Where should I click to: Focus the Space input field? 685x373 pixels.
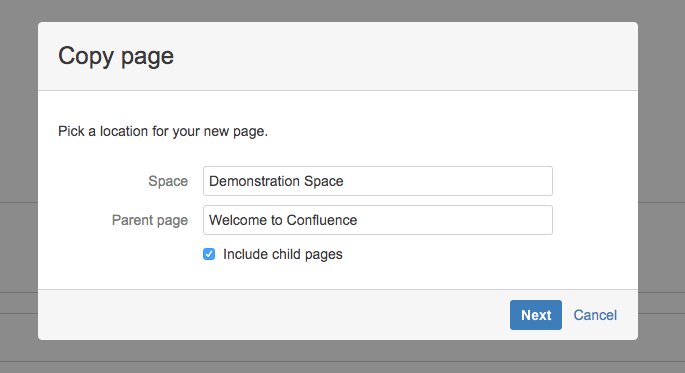[x=378, y=181]
